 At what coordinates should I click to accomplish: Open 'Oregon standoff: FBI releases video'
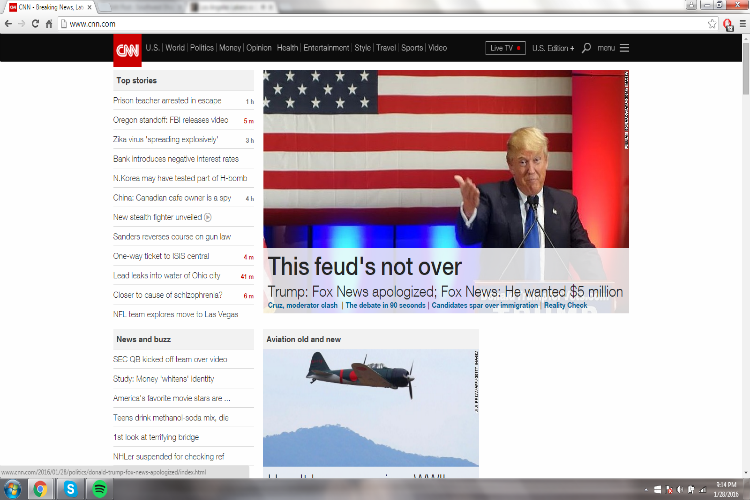pos(171,120)
